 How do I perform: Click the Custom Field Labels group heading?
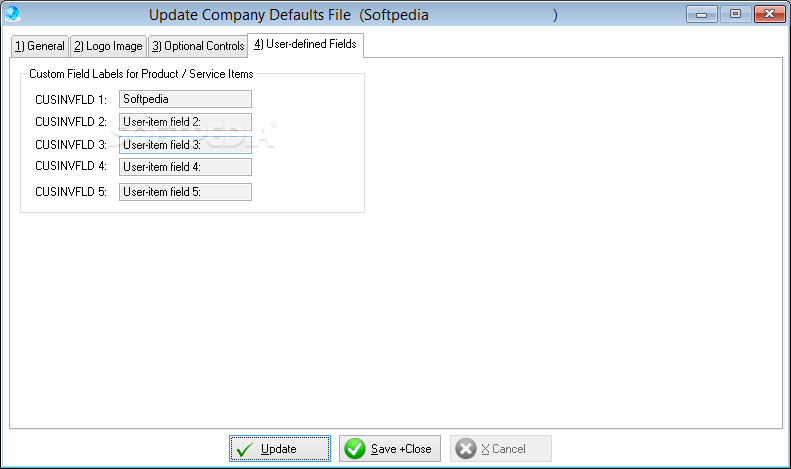(141, 74)
